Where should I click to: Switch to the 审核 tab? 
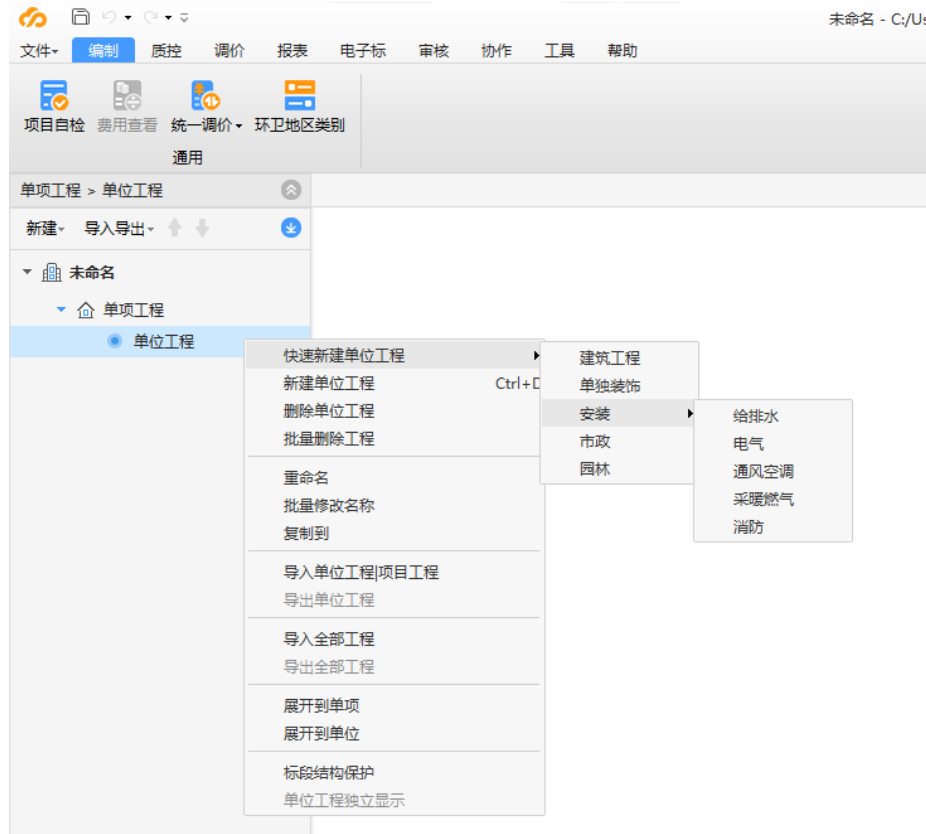click(433, 51)
